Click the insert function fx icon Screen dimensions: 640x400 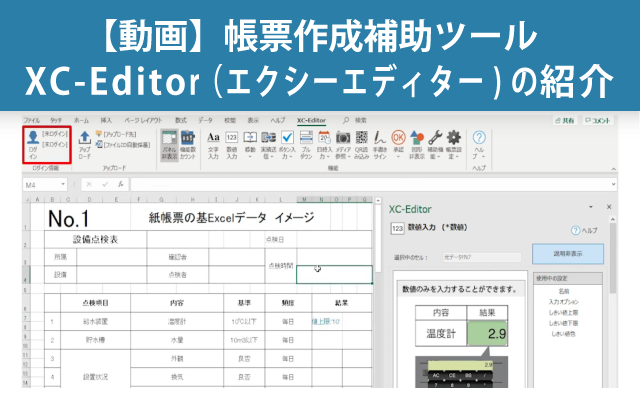(120, 184)
